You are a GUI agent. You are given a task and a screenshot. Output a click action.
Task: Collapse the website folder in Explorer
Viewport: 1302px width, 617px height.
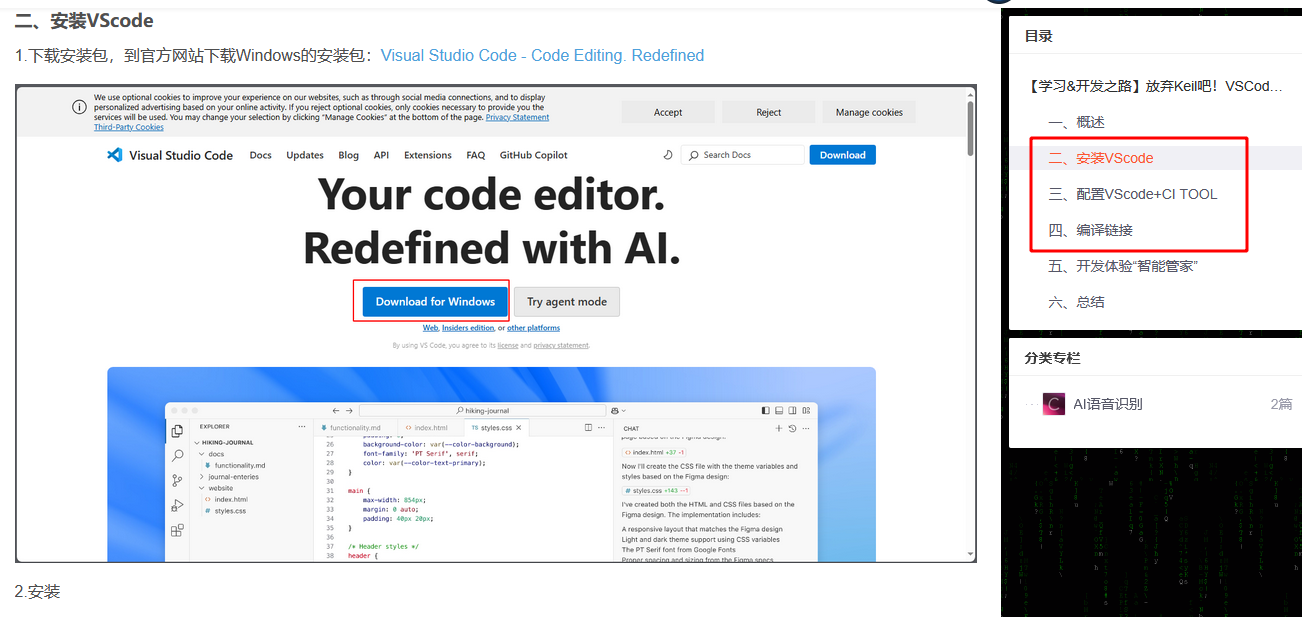pos(218,488)
